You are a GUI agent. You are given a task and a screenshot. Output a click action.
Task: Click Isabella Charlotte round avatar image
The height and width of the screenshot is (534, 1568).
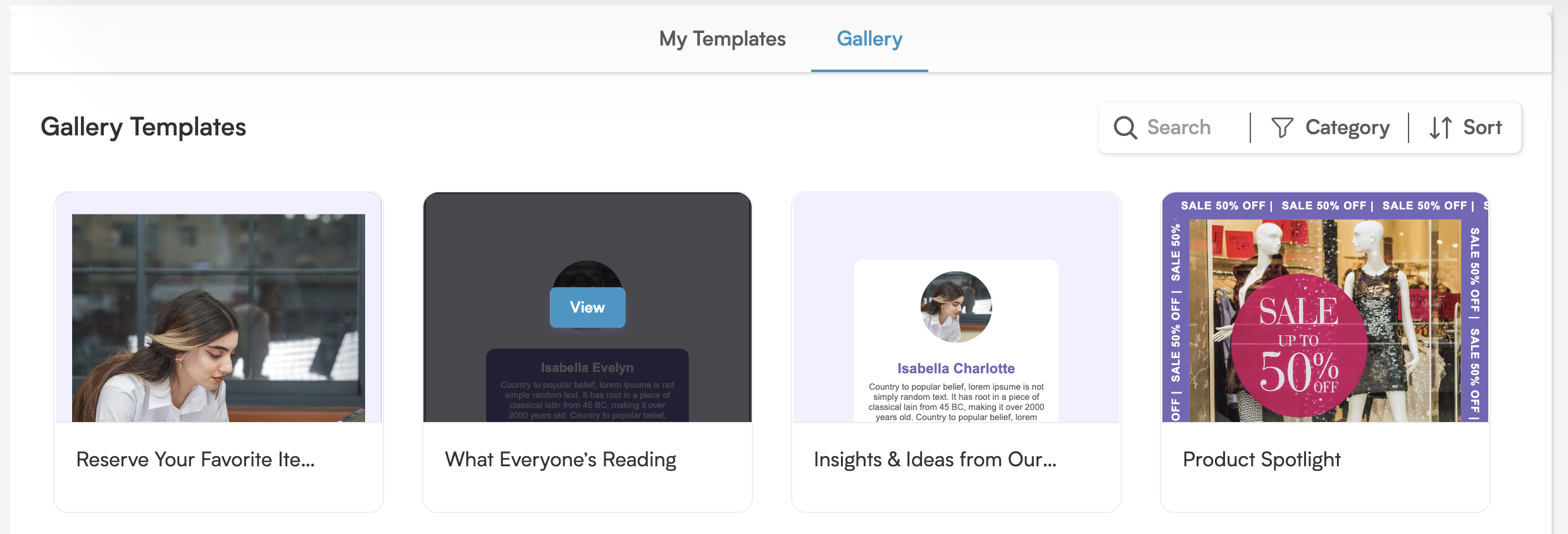(x=956, y=307)
